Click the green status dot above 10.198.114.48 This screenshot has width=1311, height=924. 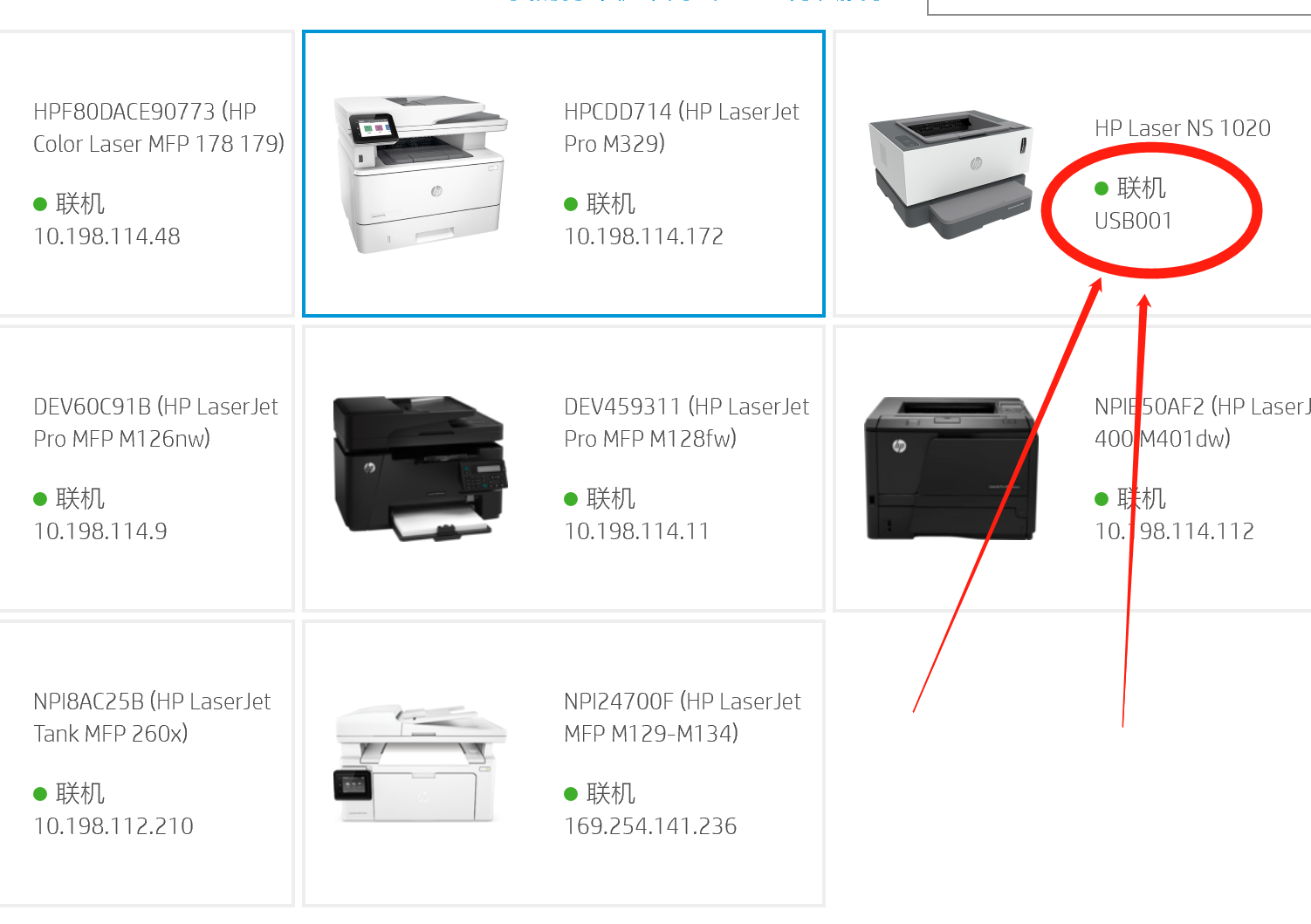40,204
